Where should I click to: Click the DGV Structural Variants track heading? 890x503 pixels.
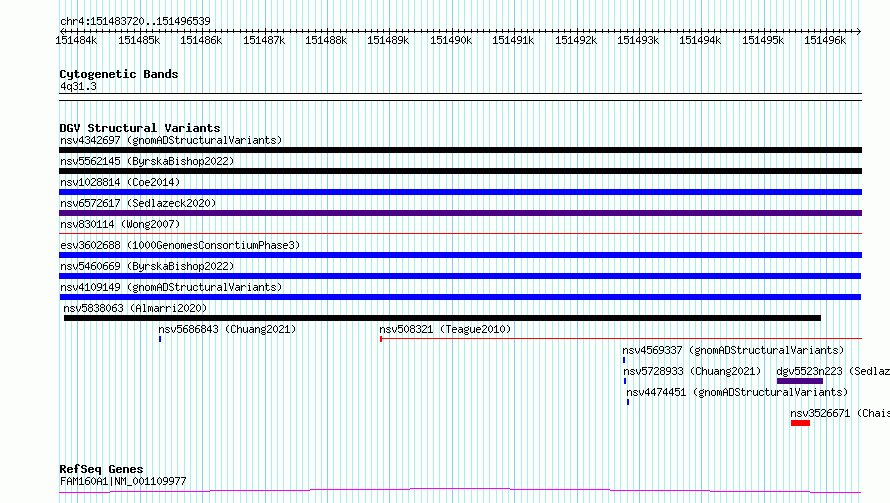[x=140, y=128]
